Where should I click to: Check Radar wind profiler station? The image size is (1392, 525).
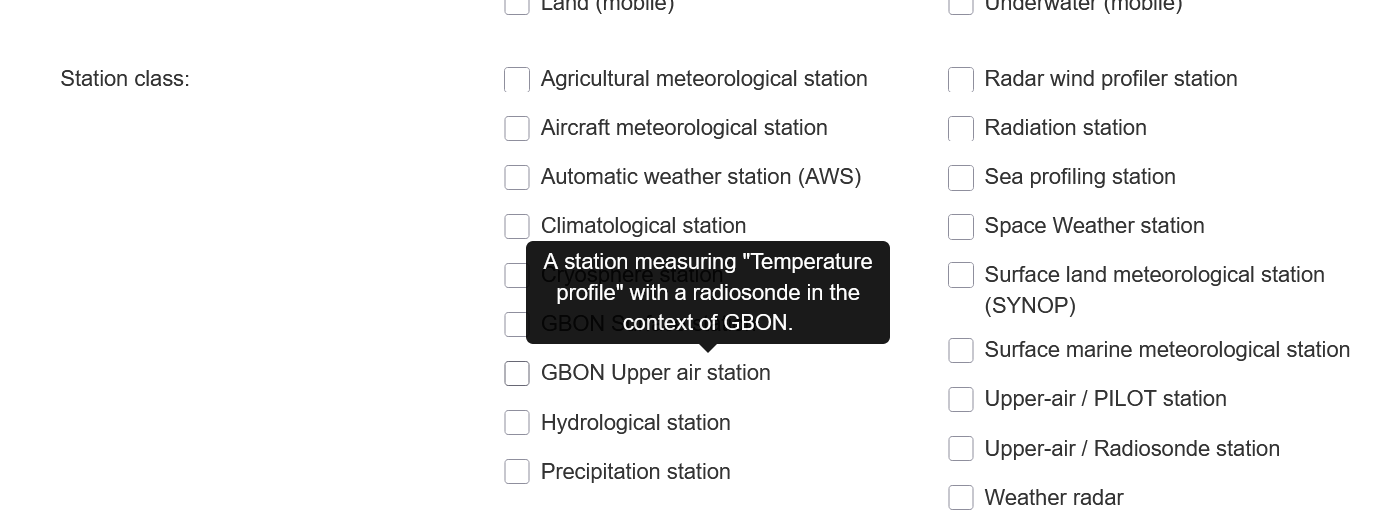(961, 80)
